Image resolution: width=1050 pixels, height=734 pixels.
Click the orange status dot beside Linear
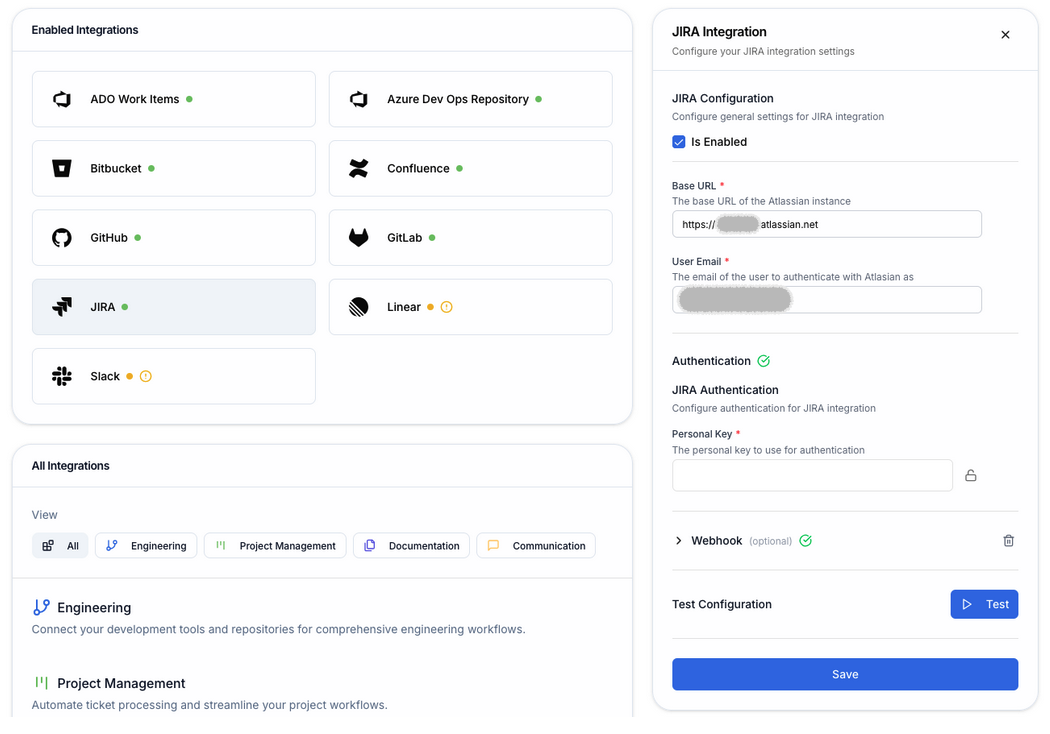[x=430, y=307]
